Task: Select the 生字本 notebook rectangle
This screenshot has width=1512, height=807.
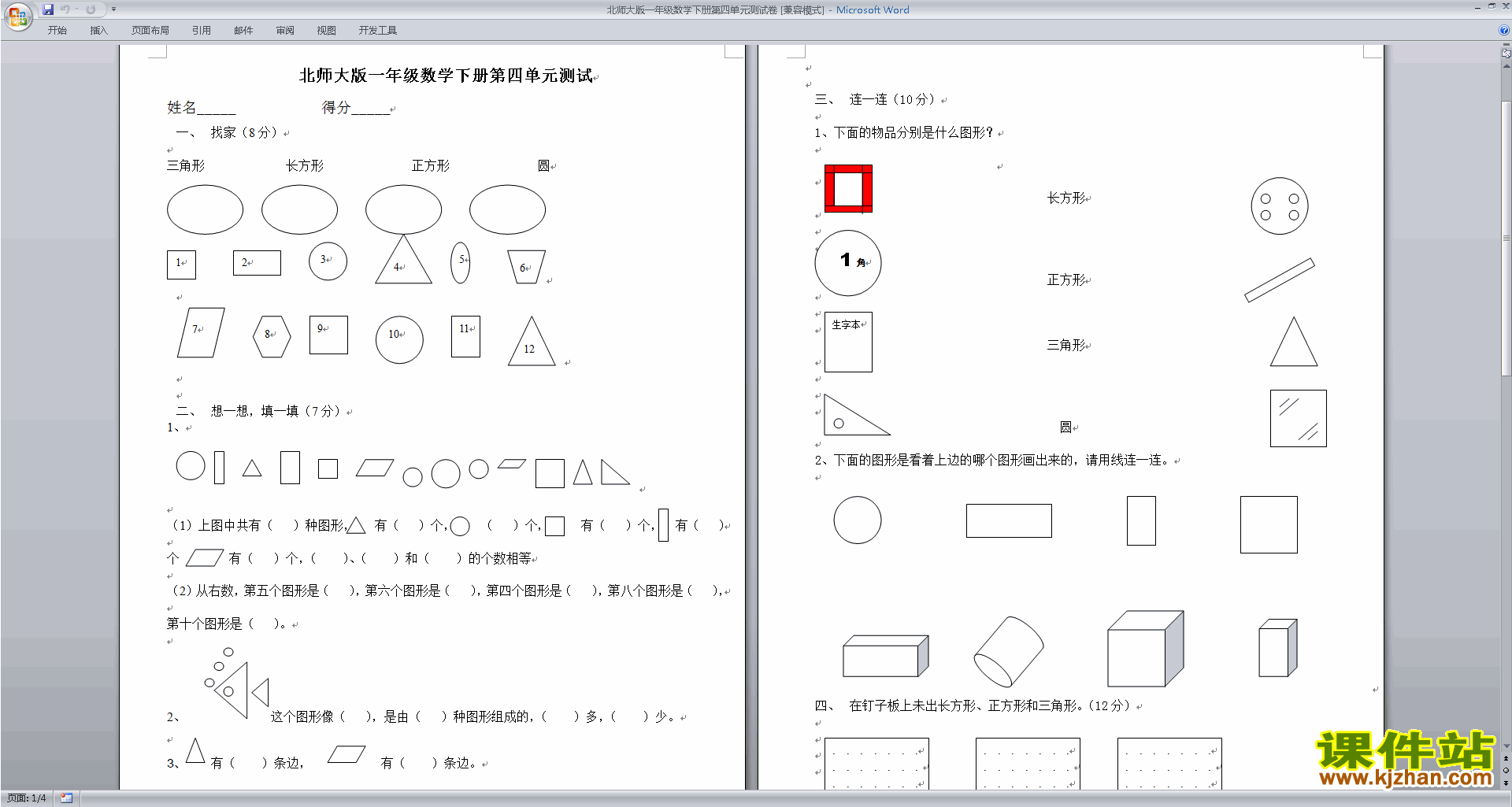Action: pyautogui.click(x=848, y=342)
